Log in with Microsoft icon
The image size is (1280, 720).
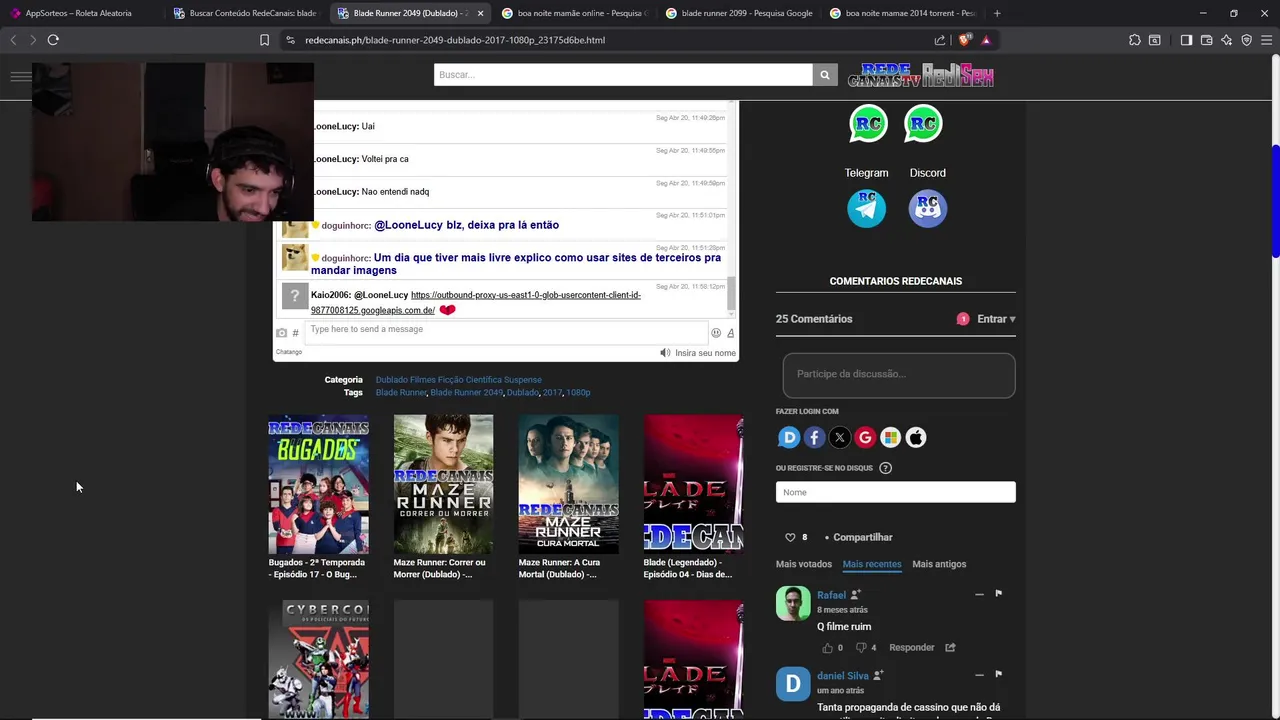(890, 437)
